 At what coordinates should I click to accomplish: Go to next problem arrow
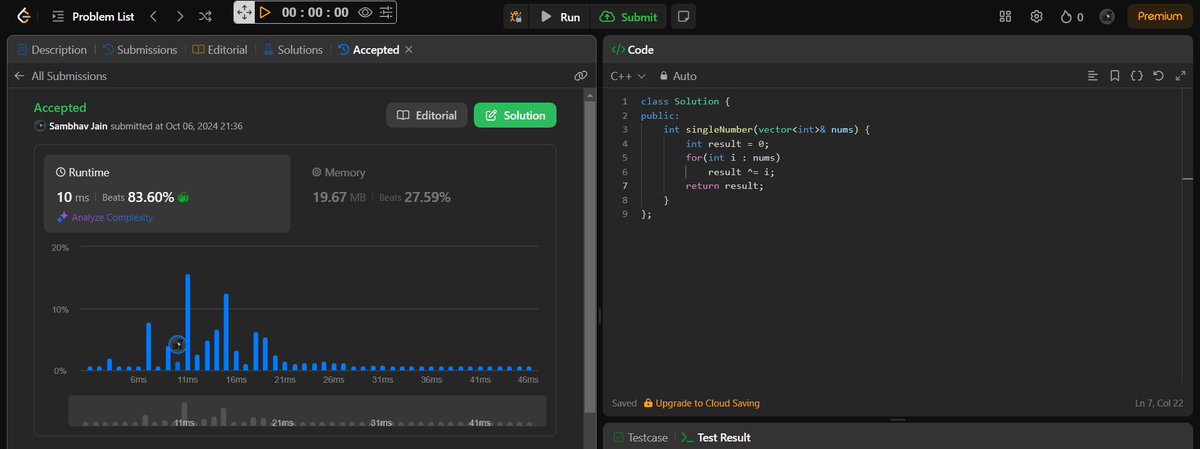179,16
